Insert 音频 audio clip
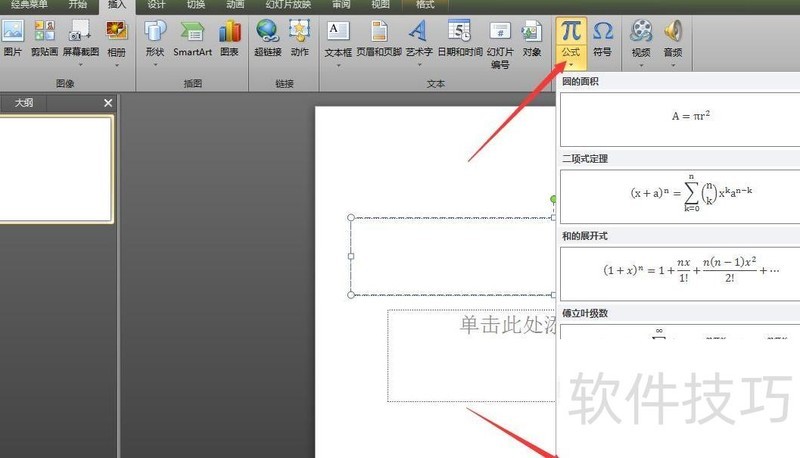Viewport: 800px width, 458px height. [673, 31]
